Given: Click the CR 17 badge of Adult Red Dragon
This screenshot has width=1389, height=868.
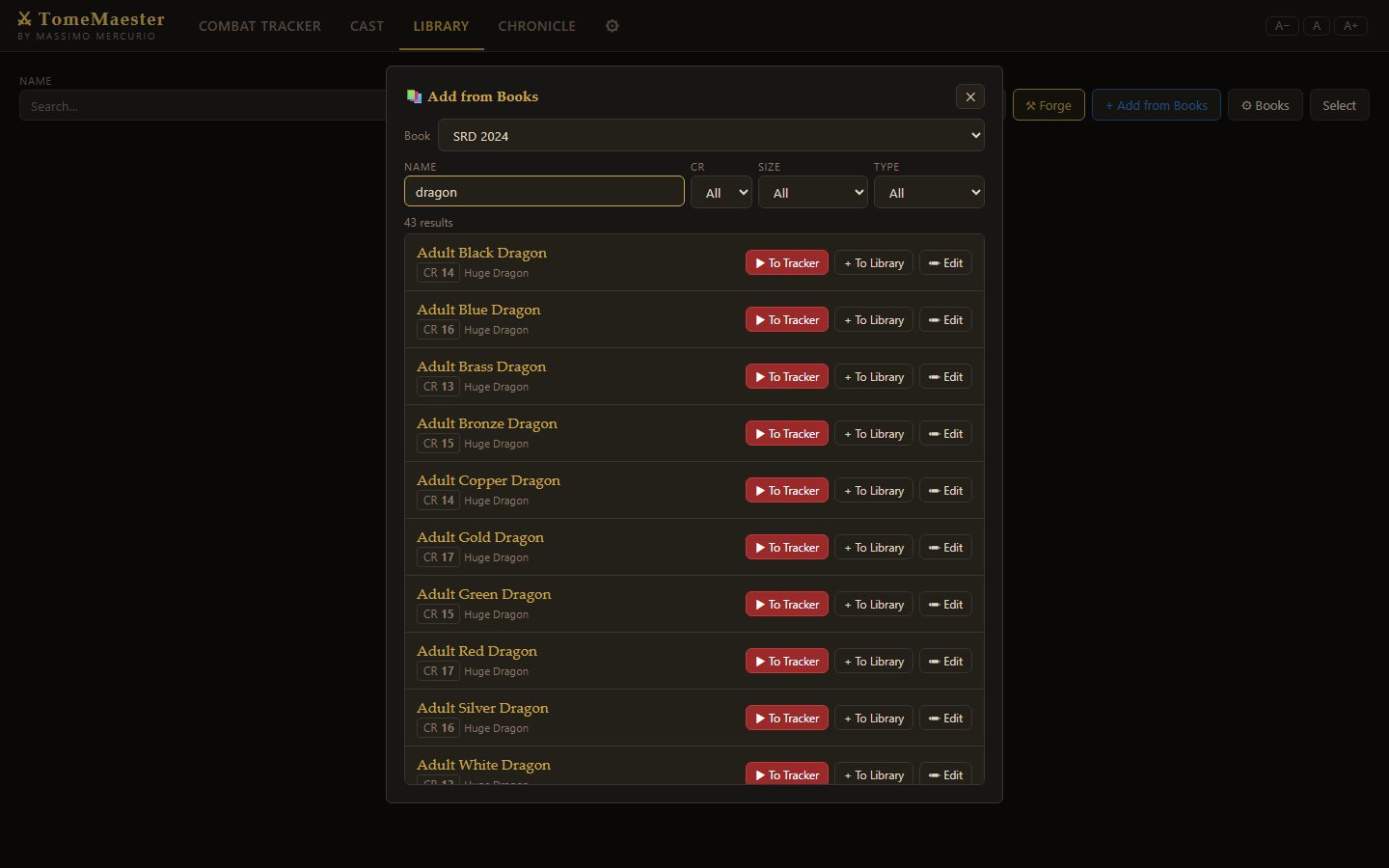Looking at the screenshot, I should pos(438,671).
